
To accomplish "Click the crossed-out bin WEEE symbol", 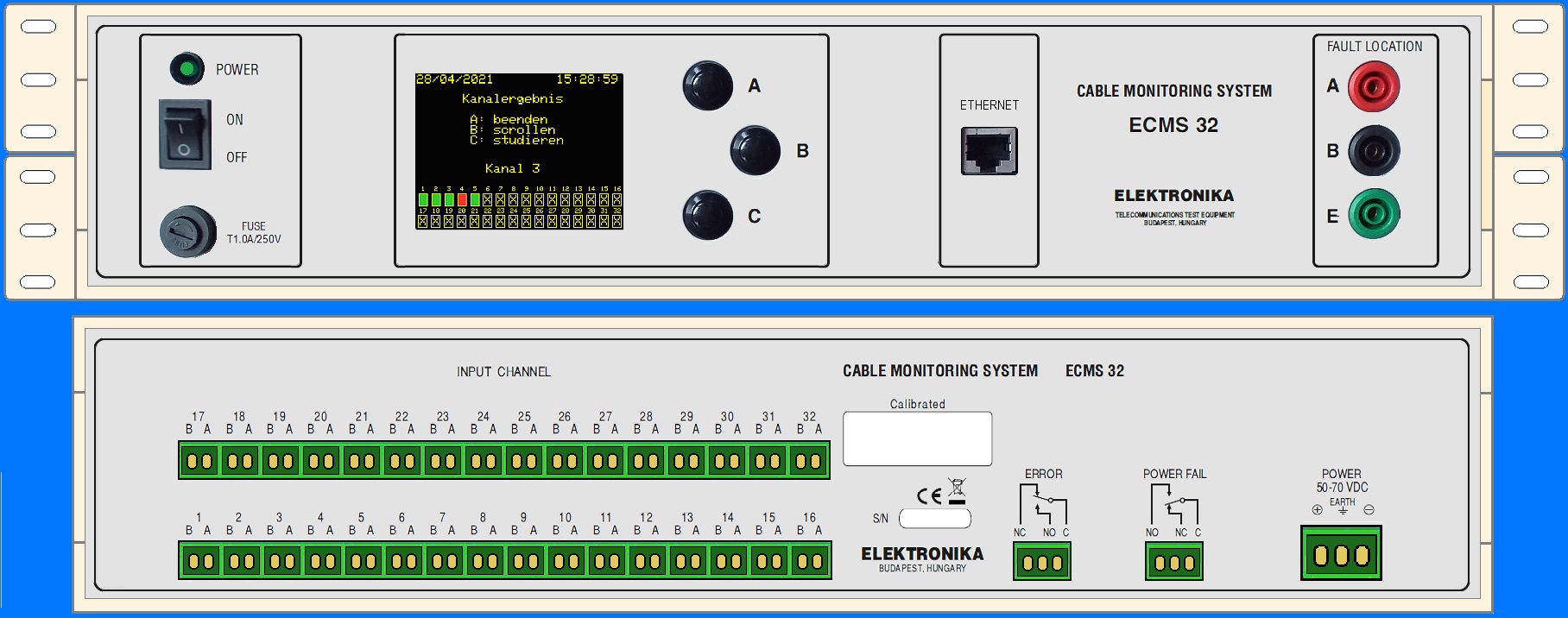I will (957, 491).
